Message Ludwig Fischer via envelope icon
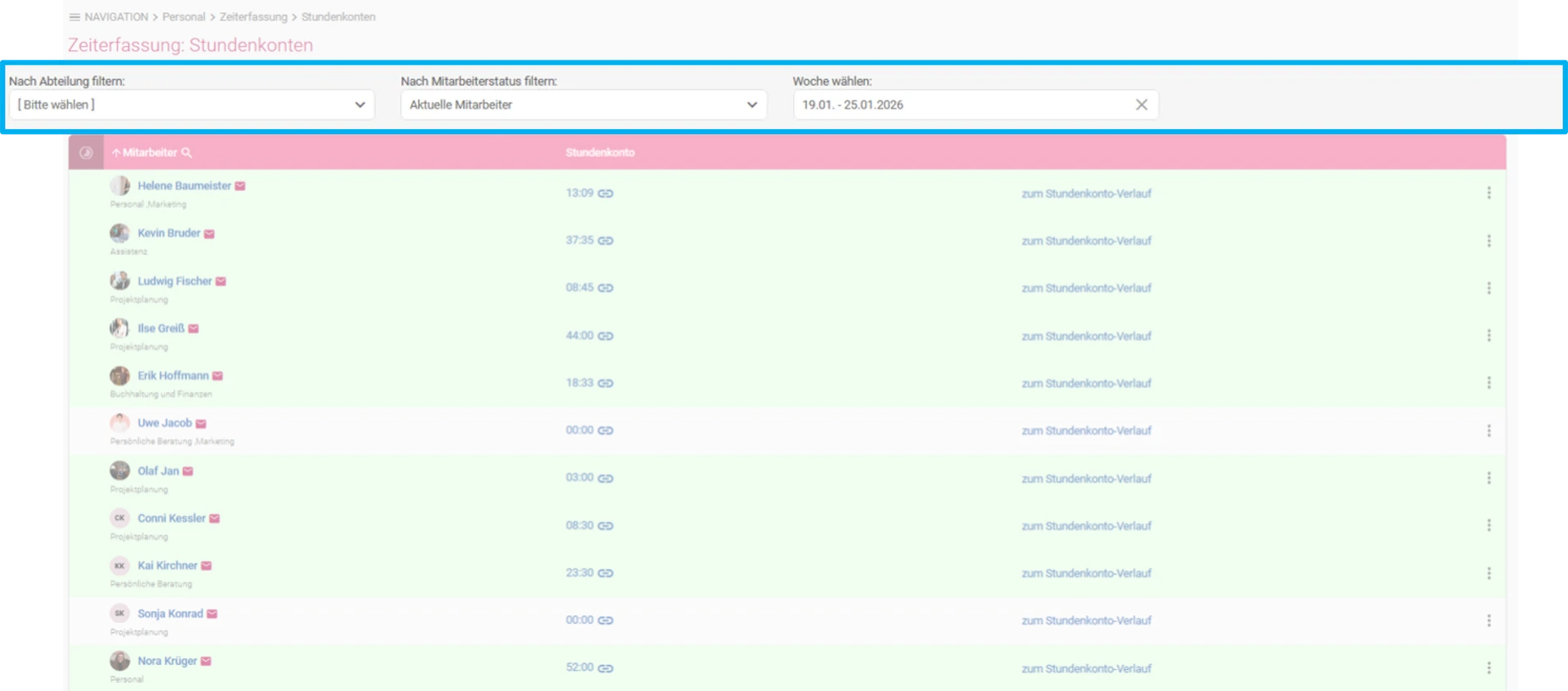Screen dimensions: 1568x691 pyautogui.click(x=220, y=281)
